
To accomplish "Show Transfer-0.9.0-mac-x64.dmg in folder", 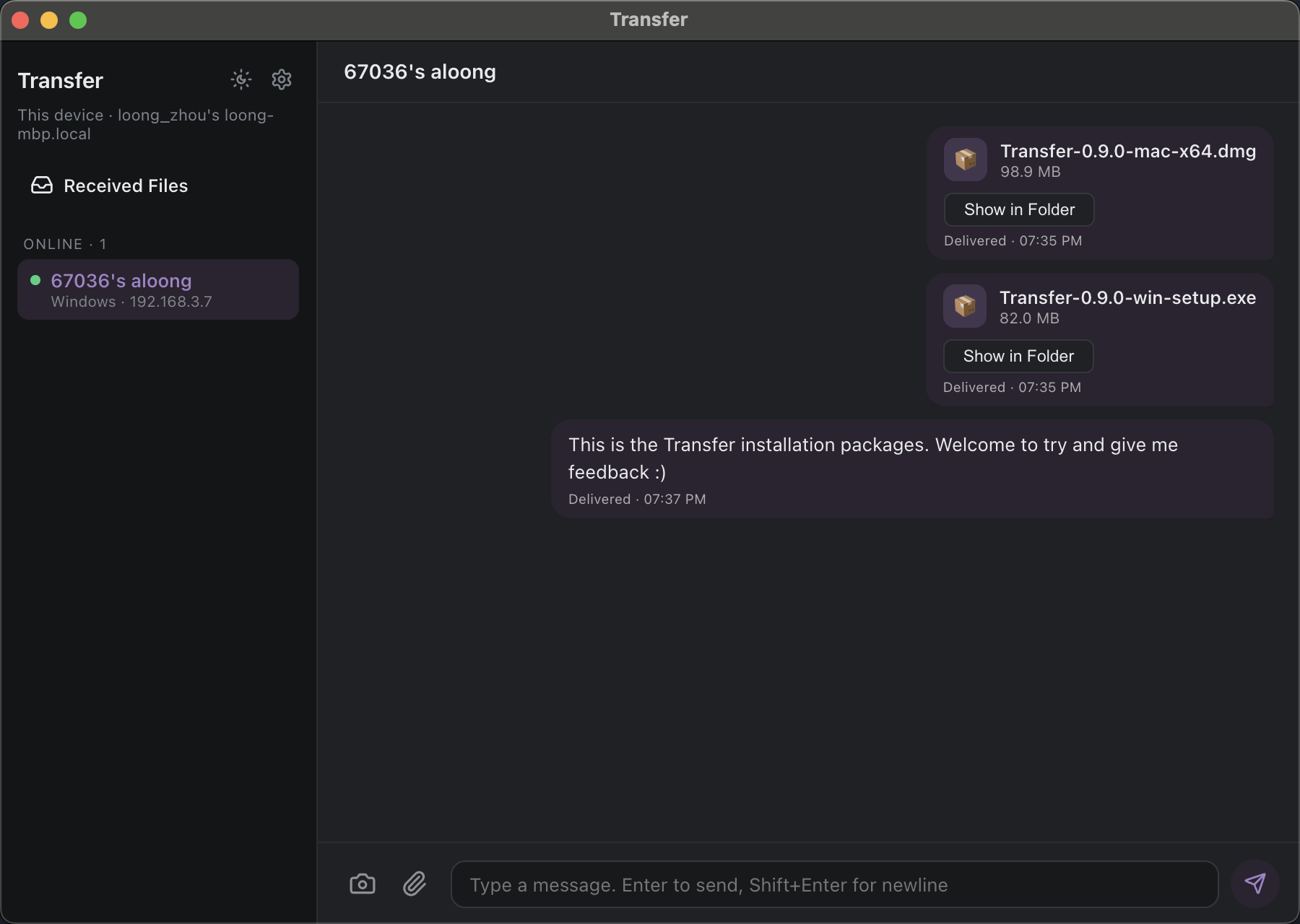I will point(1019,209).
